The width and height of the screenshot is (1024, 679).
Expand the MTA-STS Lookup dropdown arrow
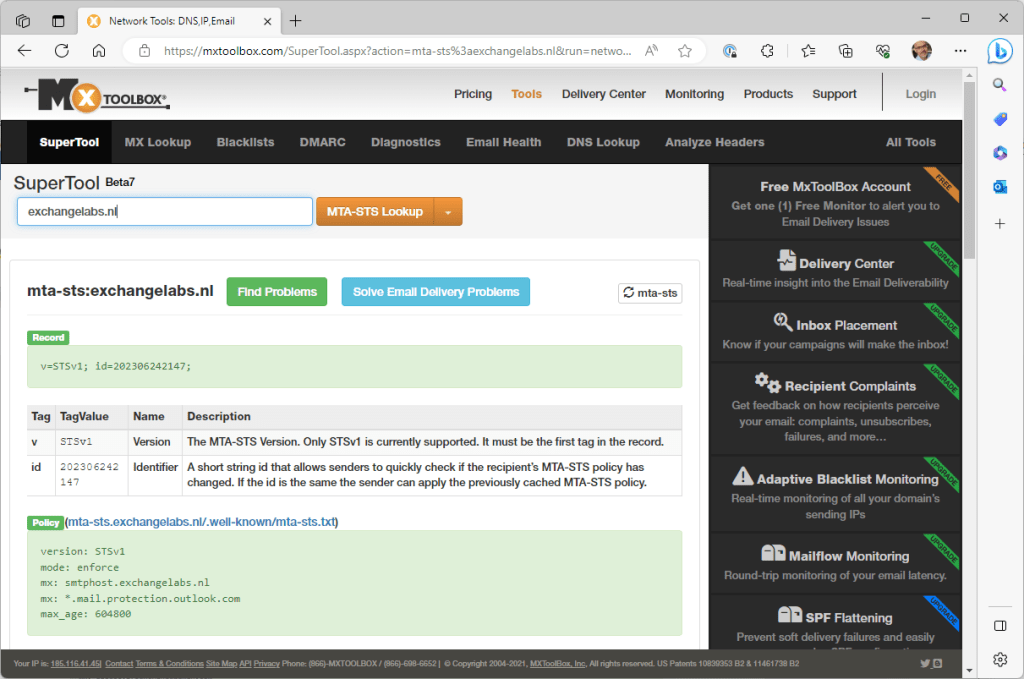click(449, 212)
